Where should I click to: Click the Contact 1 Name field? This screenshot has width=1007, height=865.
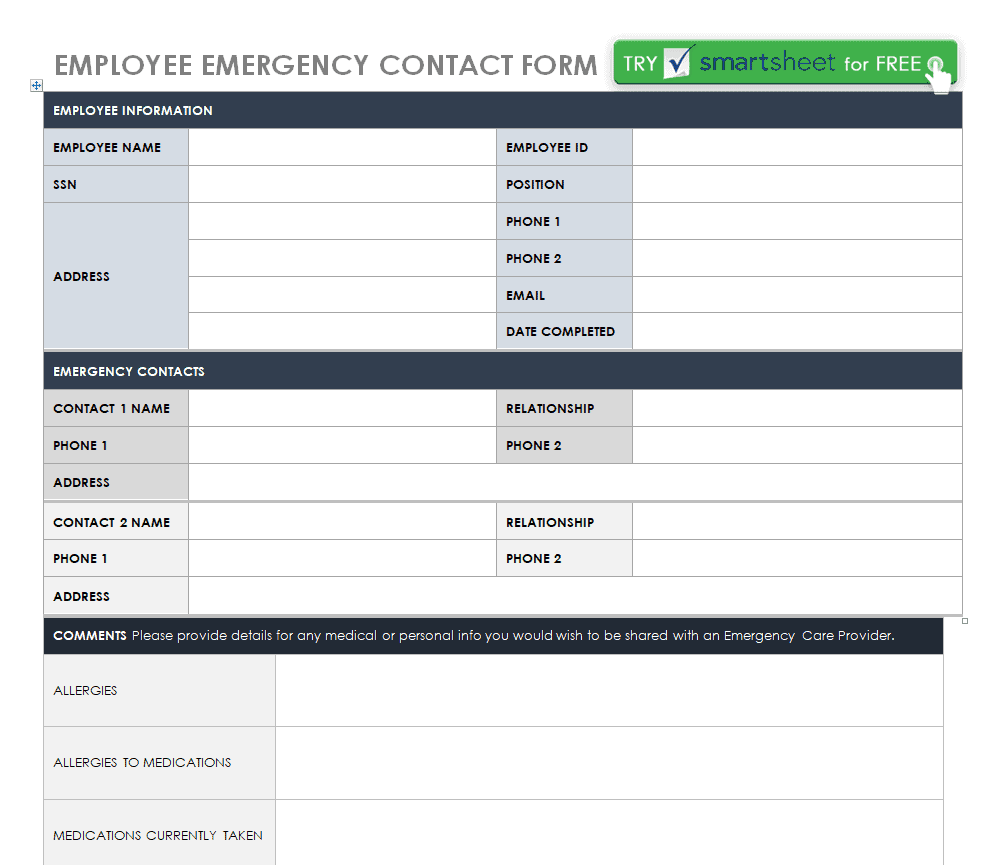(342, 408)
